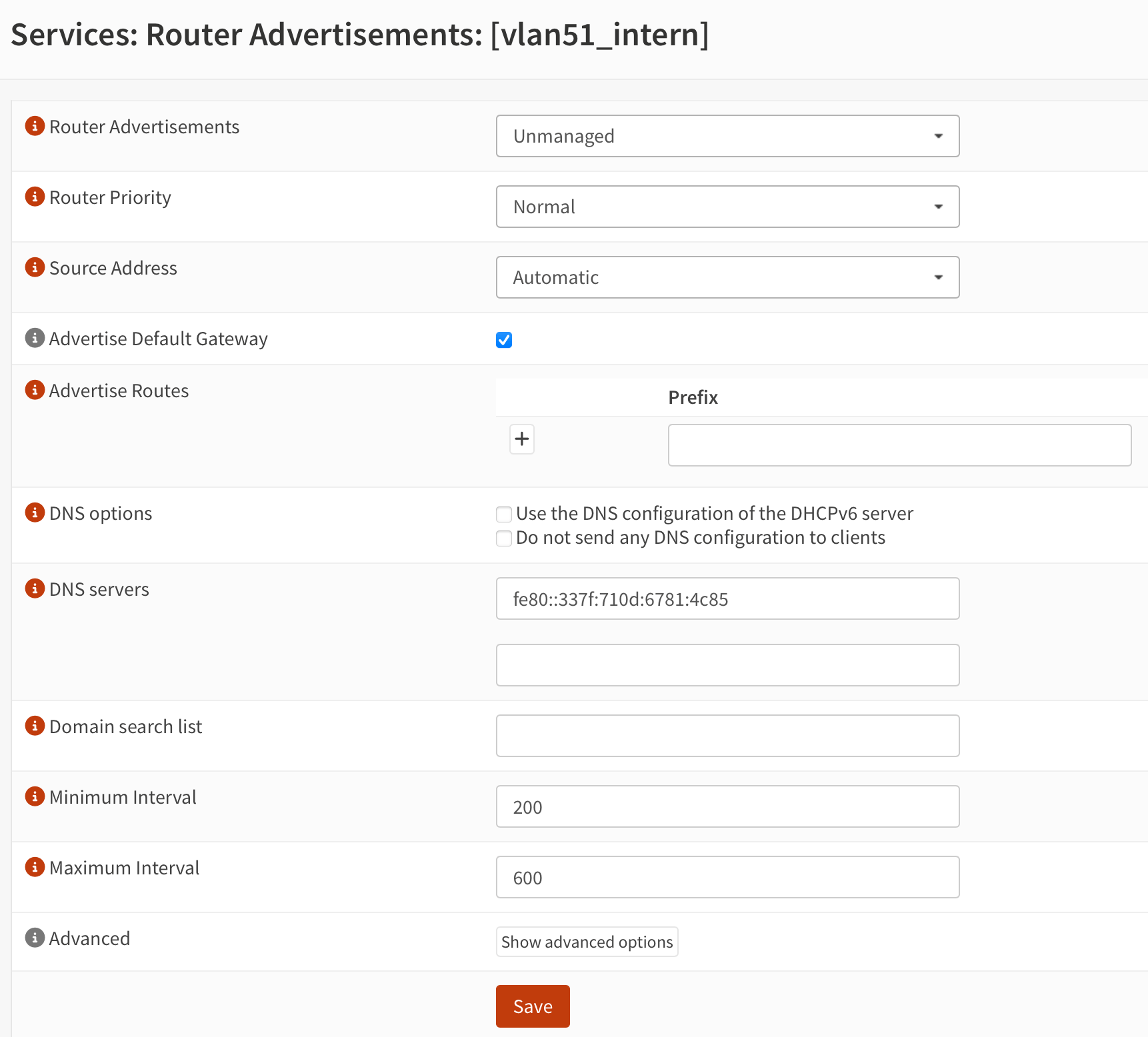Save the router advertisement settings
The width and height of the screenshot is (1148, 1037).
pyautogui.click(x=532, y=1006)
